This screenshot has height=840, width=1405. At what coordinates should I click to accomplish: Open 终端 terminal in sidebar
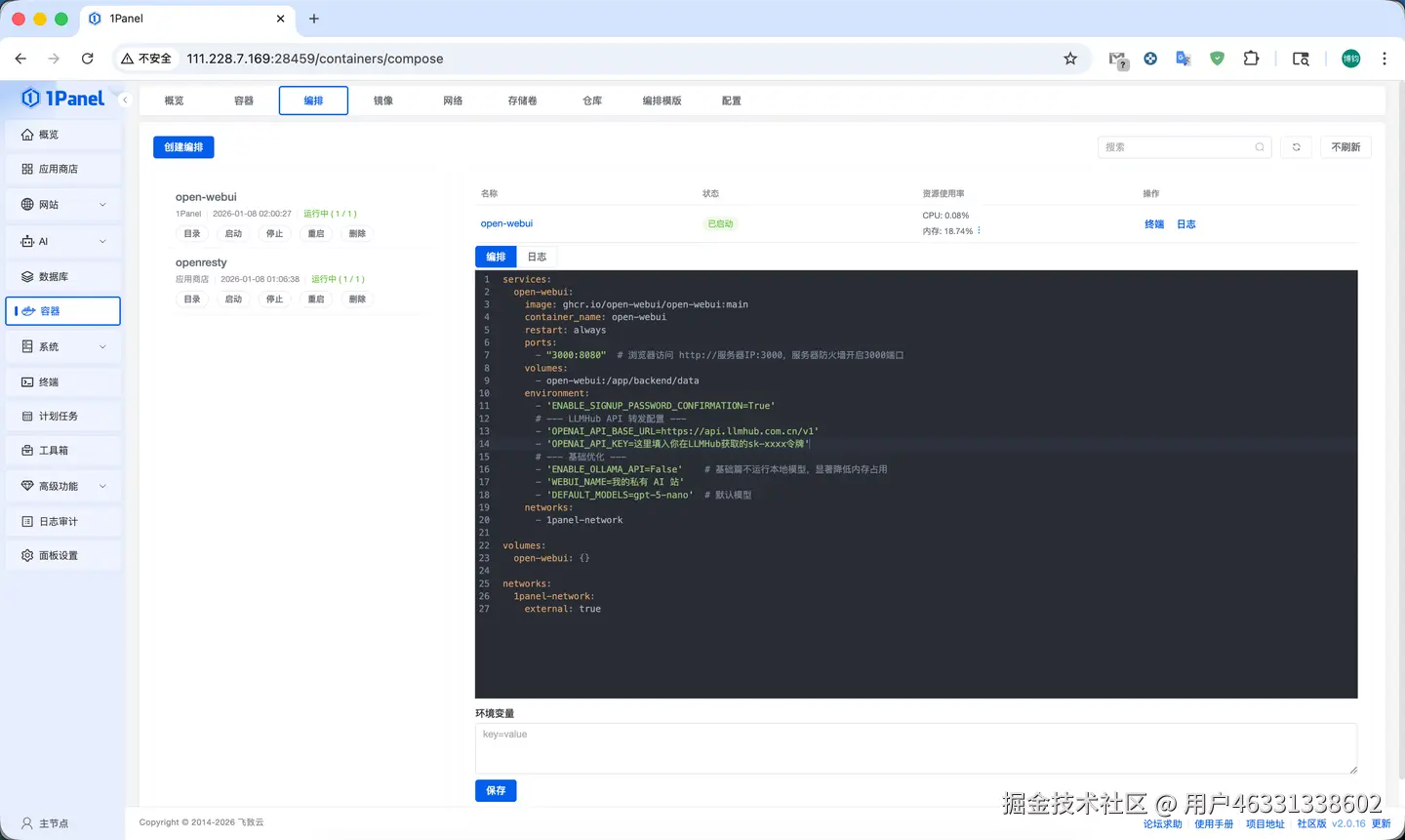click(x=63, y=381)
